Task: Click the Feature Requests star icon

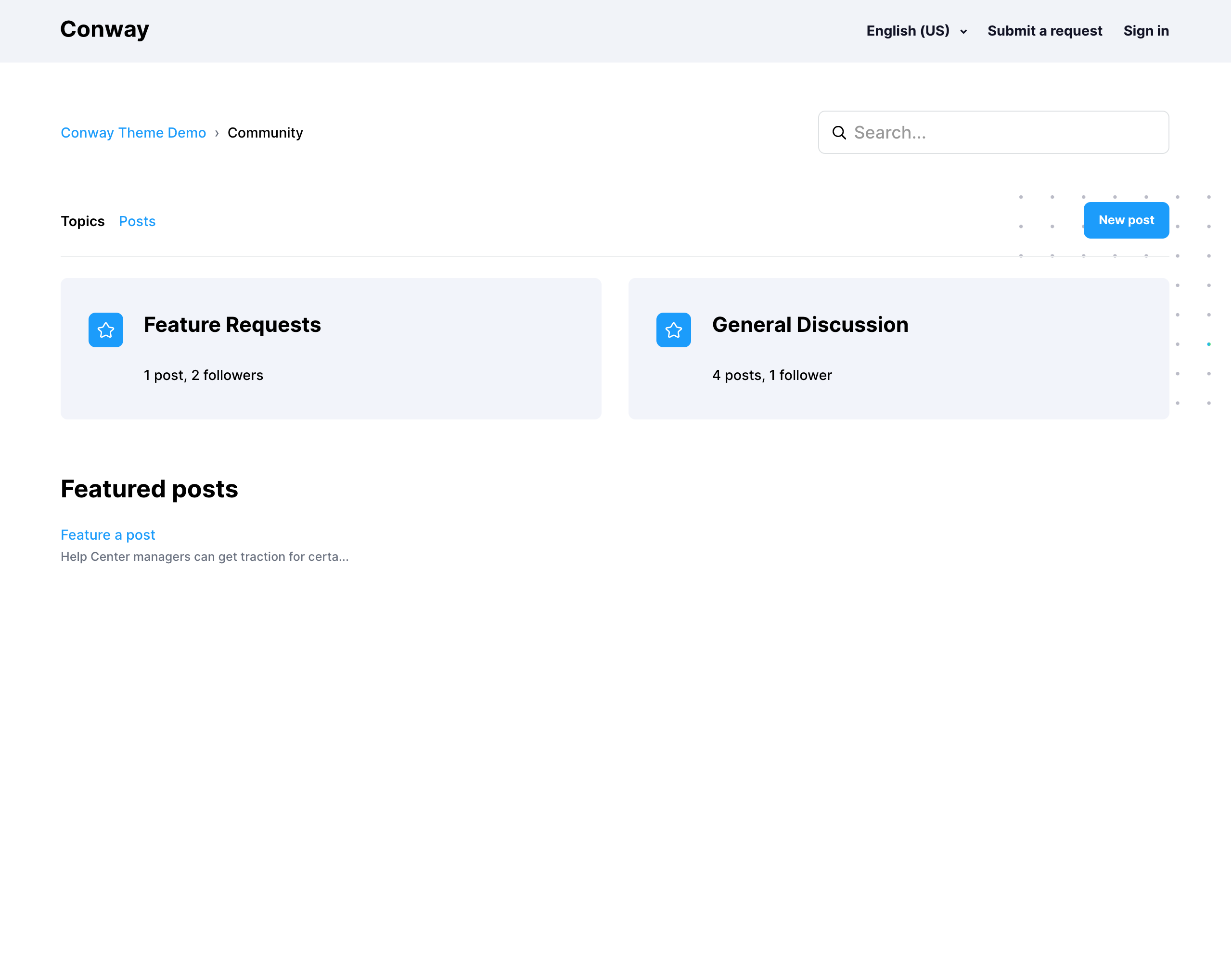Action: 105,330
